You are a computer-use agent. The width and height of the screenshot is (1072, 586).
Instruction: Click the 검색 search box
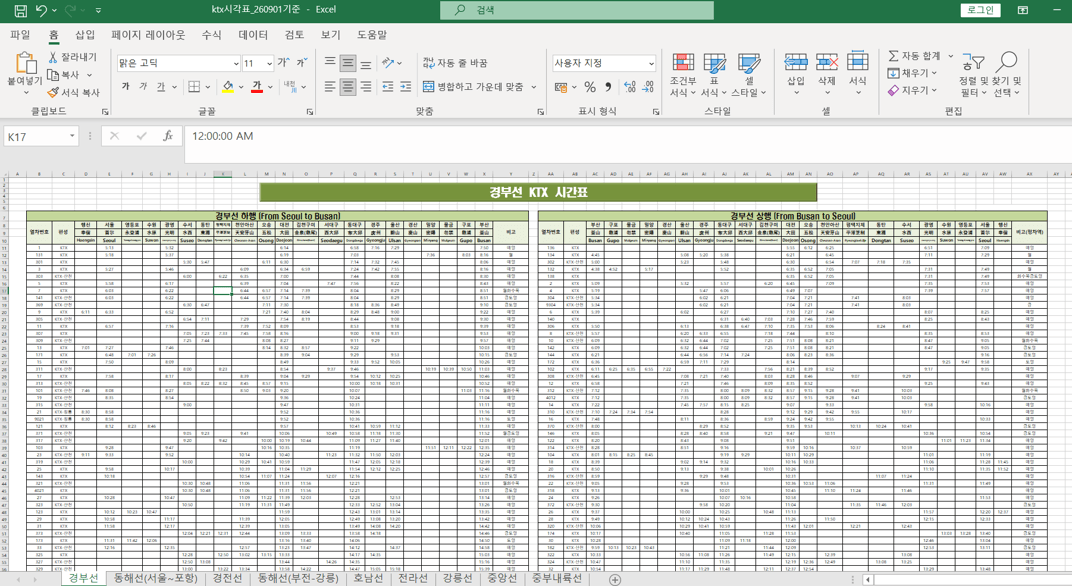pyautogui.click(x=577, y=10)
